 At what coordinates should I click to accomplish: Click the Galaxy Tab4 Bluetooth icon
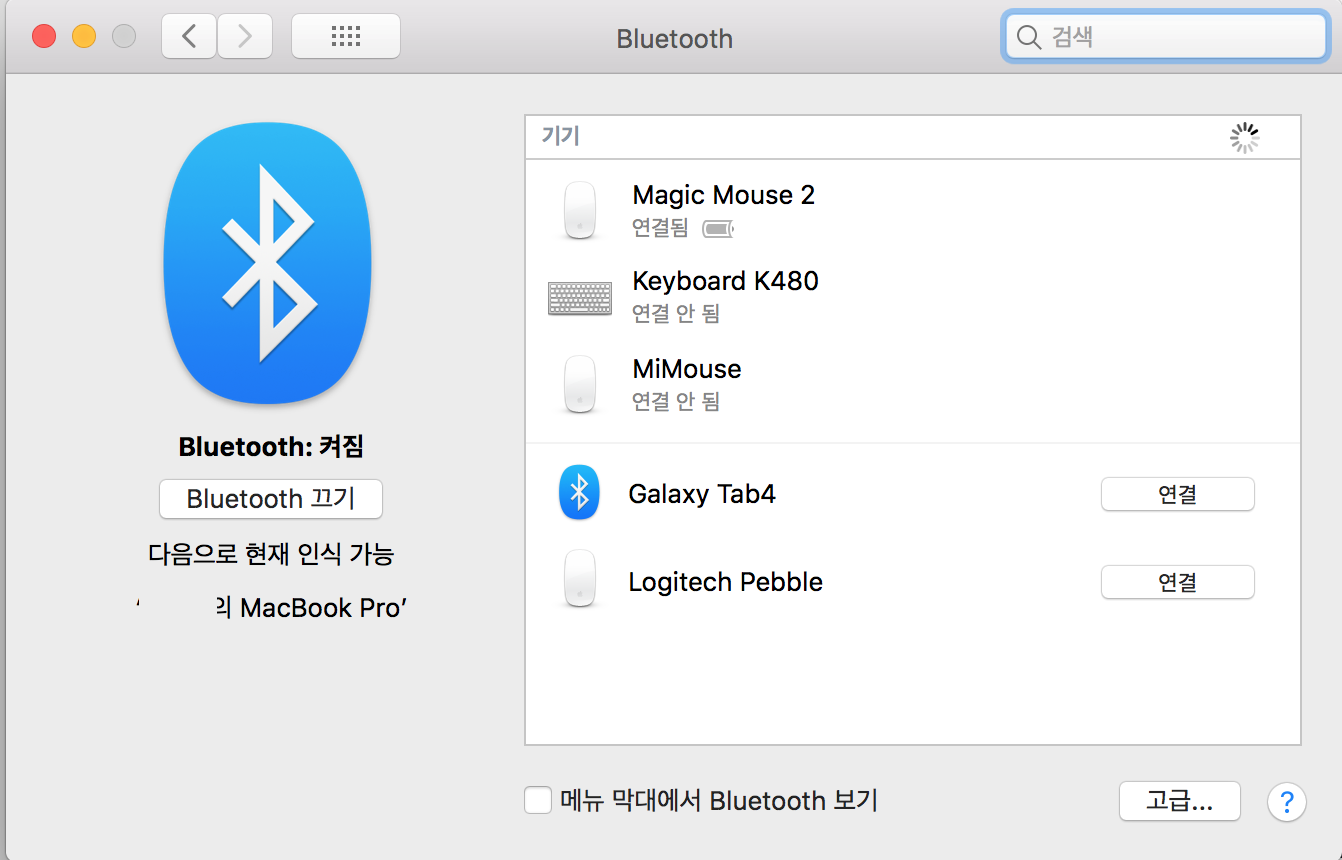579,493
